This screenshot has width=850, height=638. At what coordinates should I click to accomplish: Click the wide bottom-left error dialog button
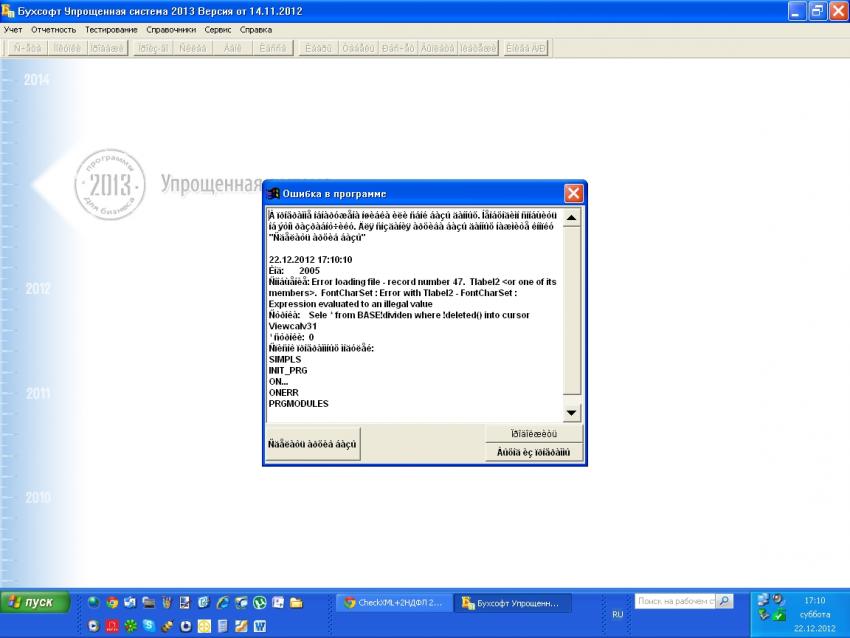tap(312, 443)
